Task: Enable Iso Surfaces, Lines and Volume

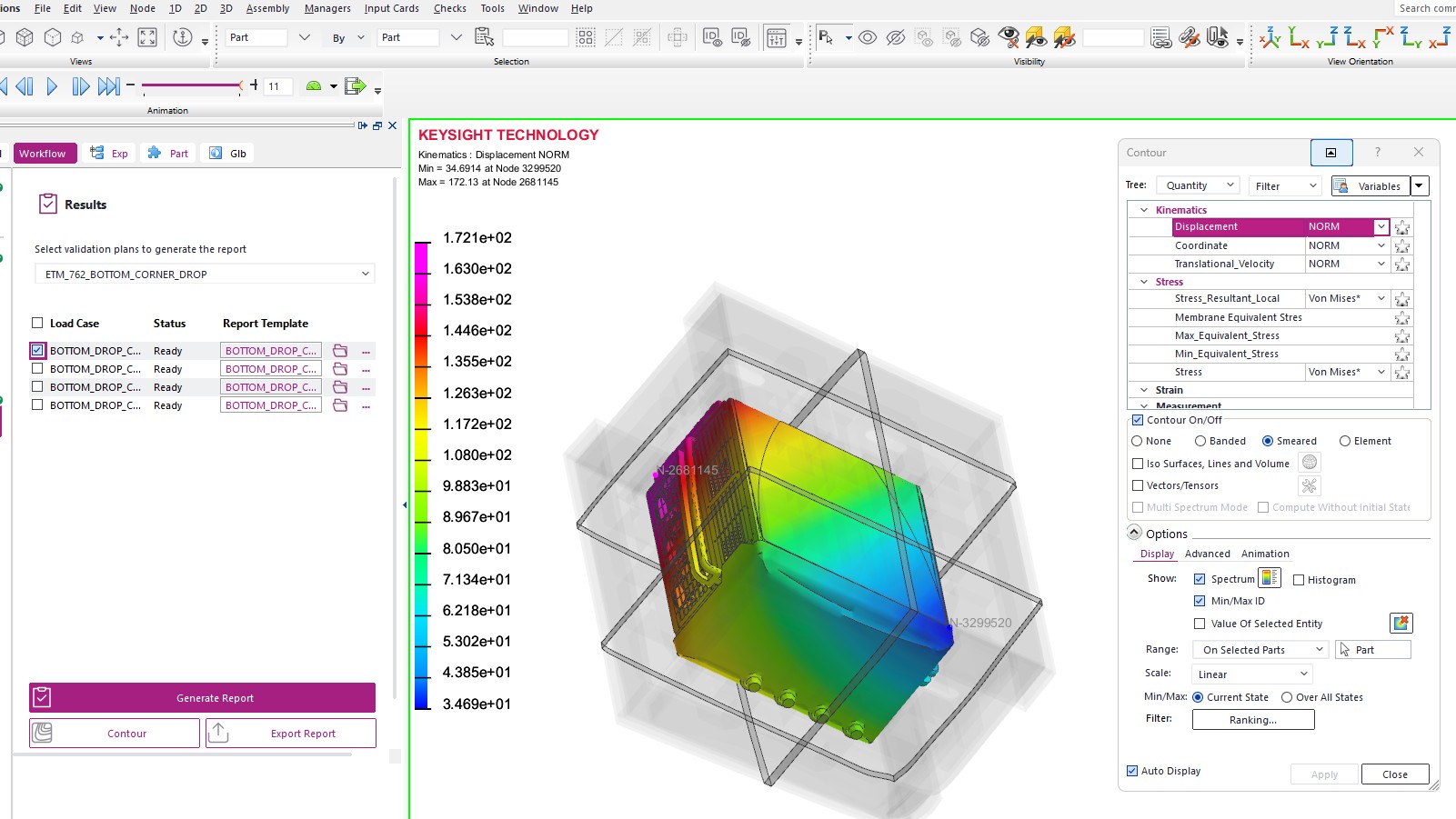Action: click(x=1138, y=464)
